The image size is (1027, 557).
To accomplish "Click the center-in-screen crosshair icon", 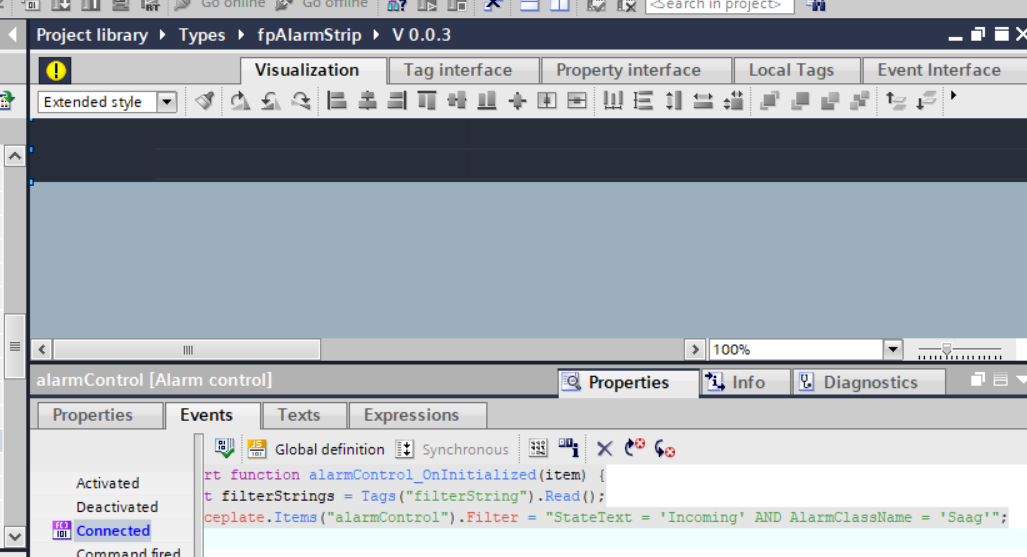I will click(x=517, y=101).
